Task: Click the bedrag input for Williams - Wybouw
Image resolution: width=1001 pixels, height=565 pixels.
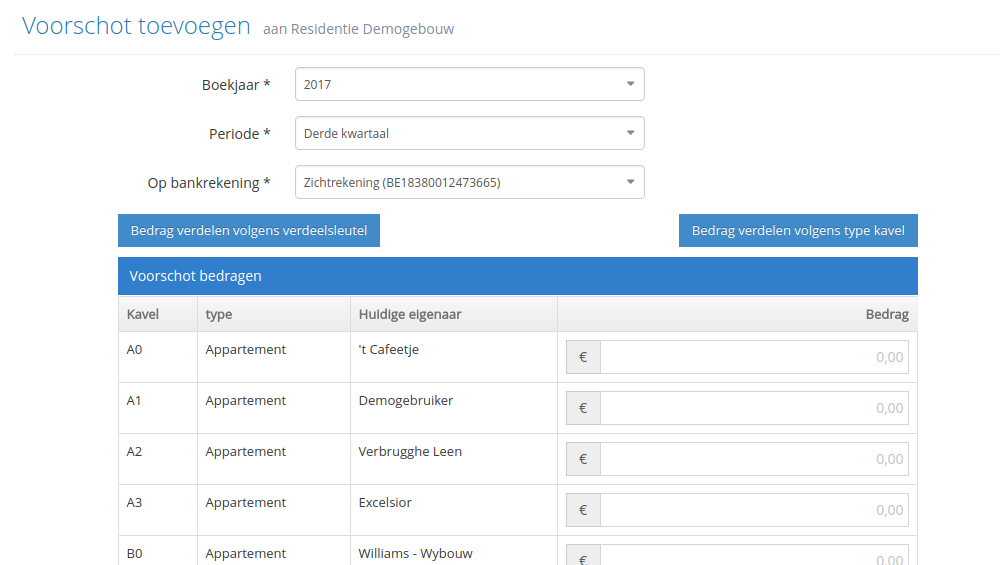Action: pyautogui.click(x=754, y=555)
